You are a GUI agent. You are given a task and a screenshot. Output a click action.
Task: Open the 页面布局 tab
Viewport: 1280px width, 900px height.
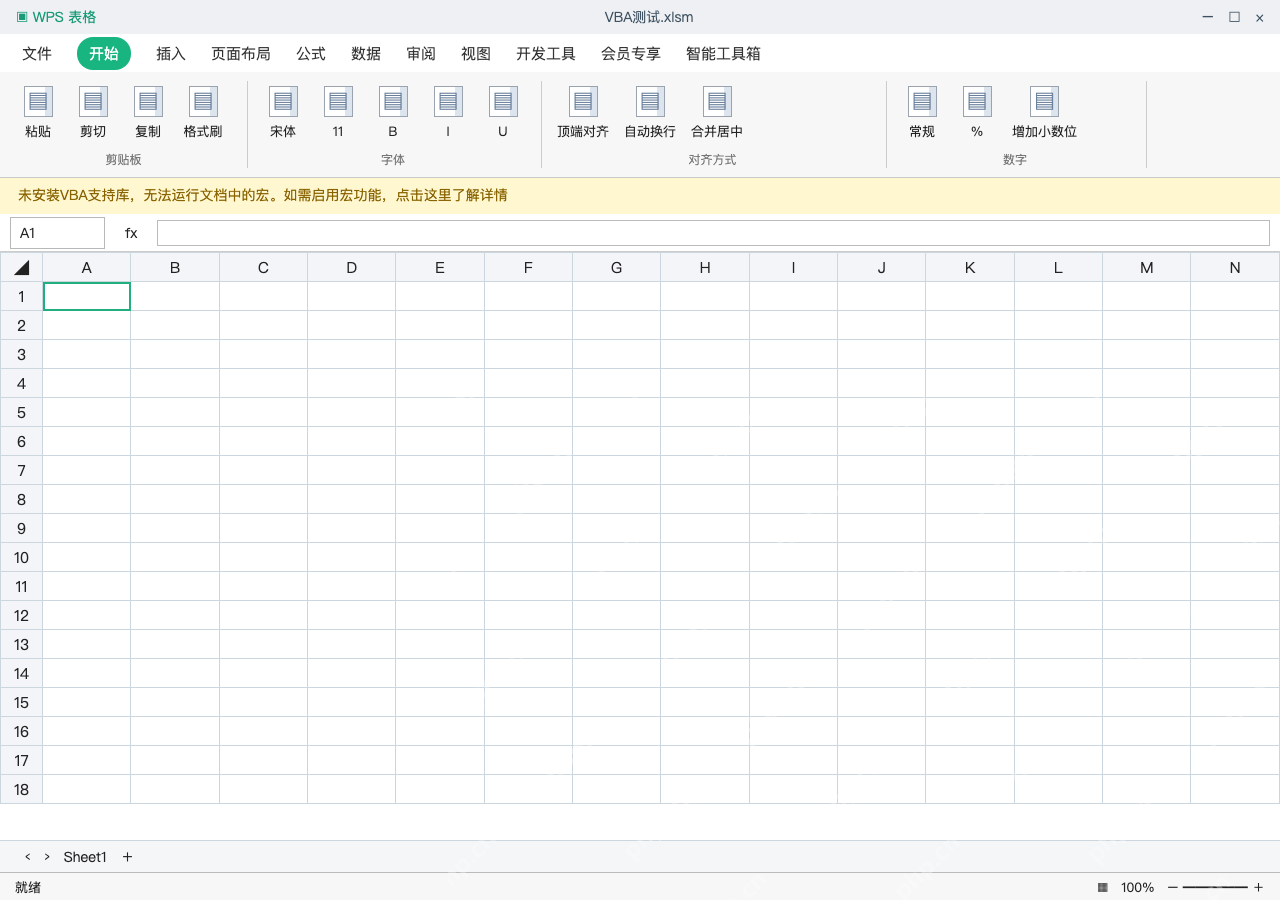(241, 54)
